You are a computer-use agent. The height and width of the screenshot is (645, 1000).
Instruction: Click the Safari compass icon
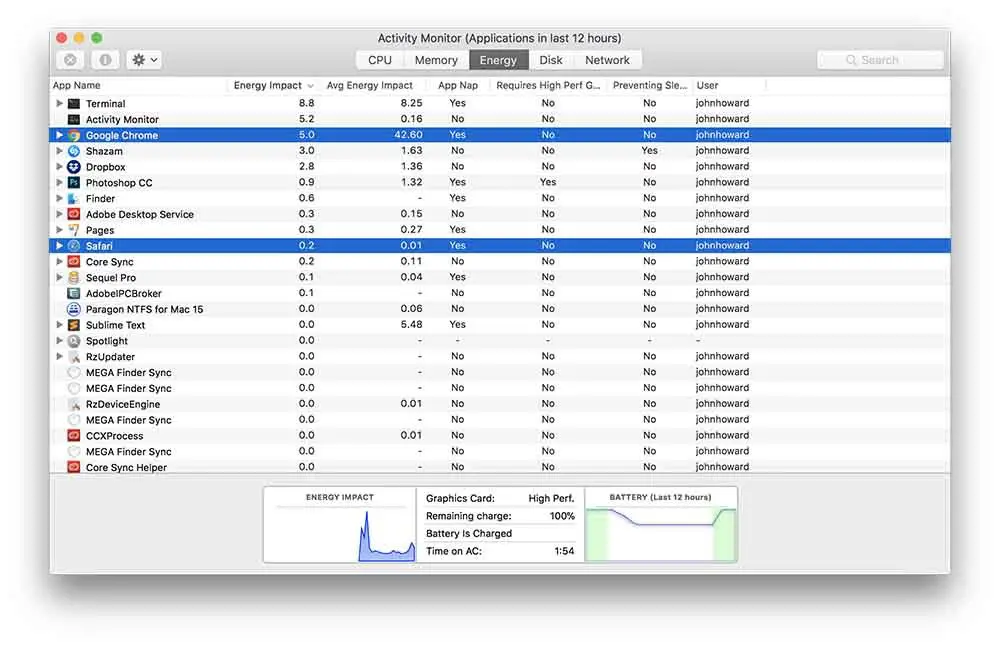coord(74,246)
